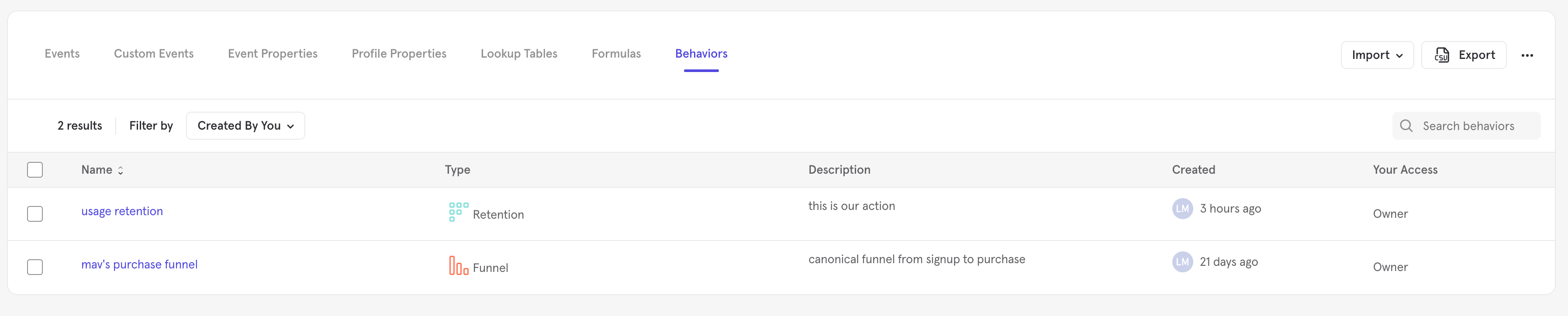Select mav's purchase funnel row checkbox

point(35,267)
